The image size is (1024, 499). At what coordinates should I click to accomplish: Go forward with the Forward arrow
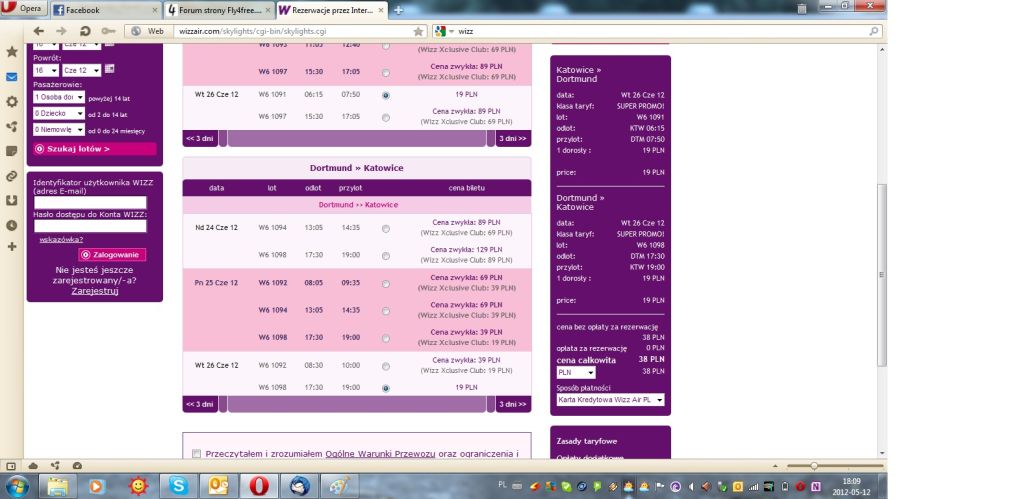click(x=61, y=31)
